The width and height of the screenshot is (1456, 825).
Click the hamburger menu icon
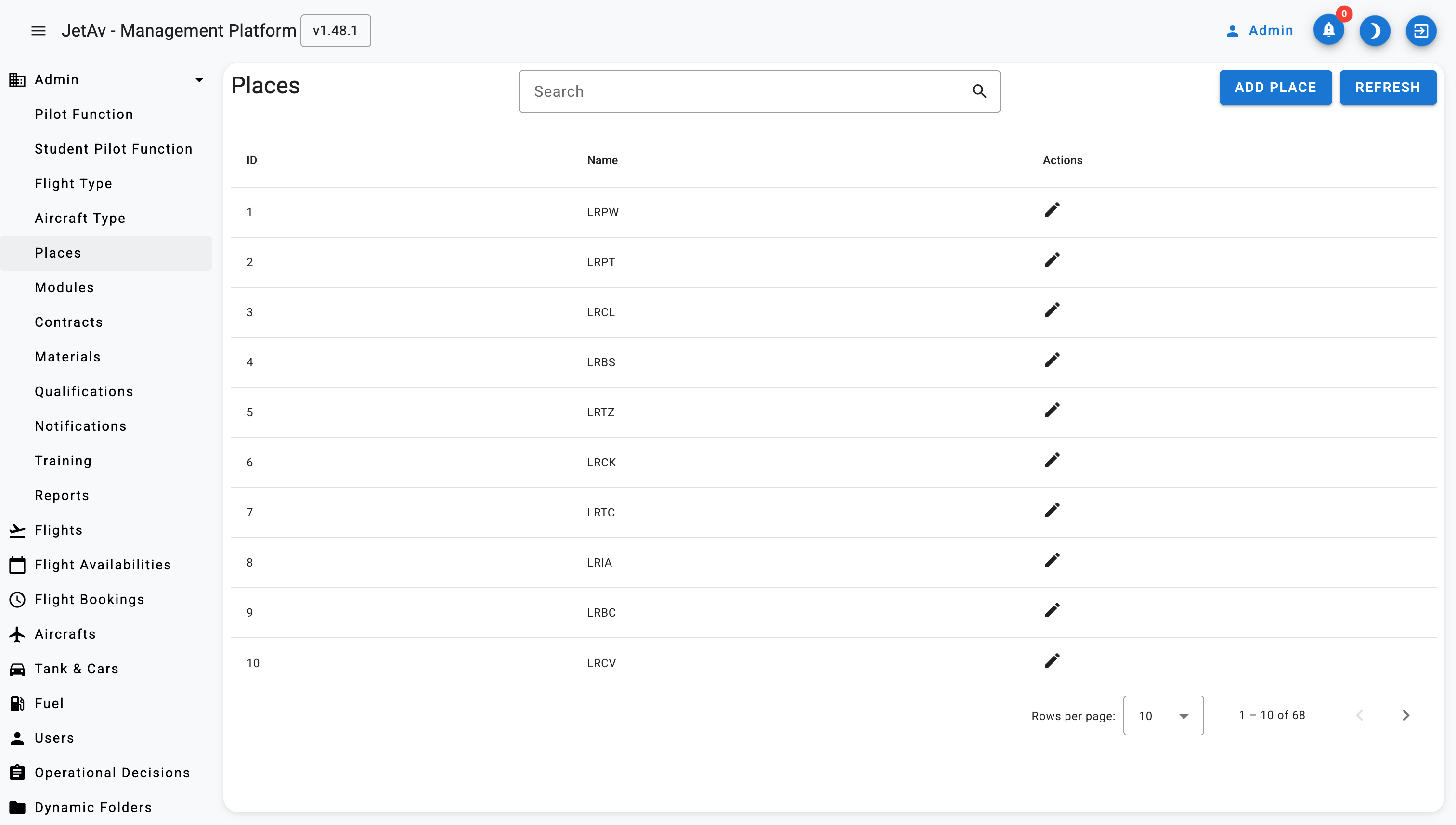pos(38,31)
